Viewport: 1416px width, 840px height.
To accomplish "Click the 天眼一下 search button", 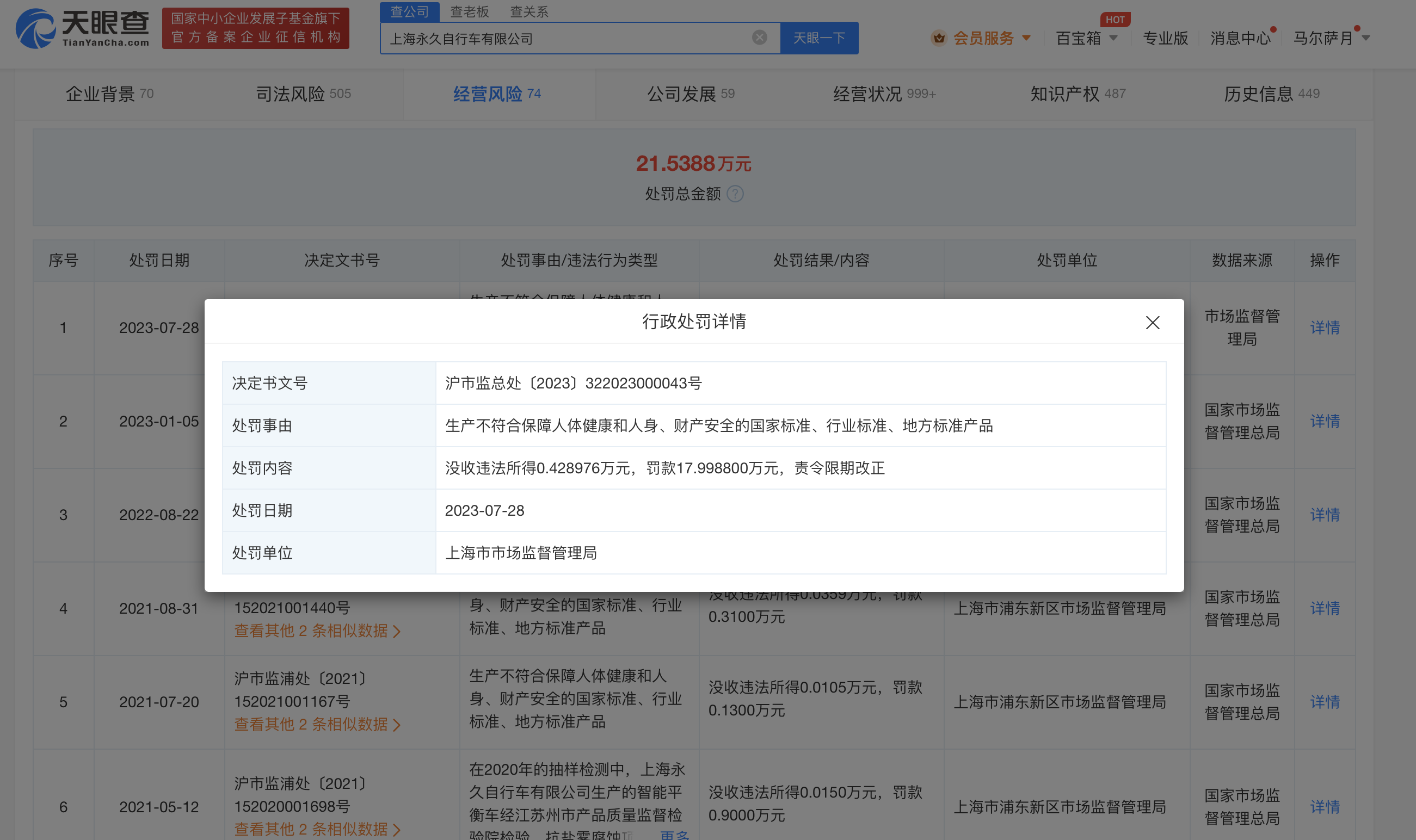I will [818, 38].
